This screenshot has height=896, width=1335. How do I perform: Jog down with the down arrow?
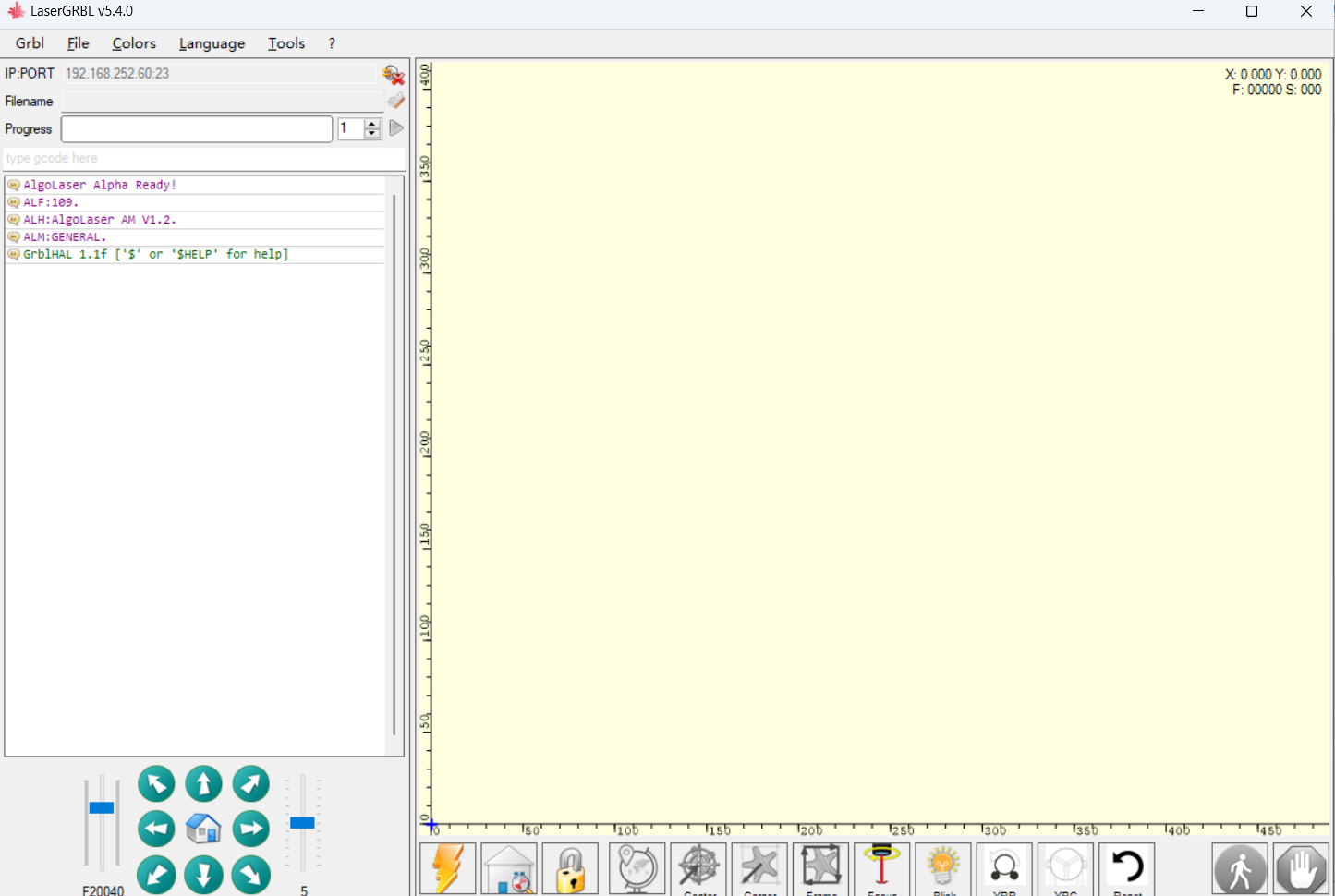coord(204,875)
